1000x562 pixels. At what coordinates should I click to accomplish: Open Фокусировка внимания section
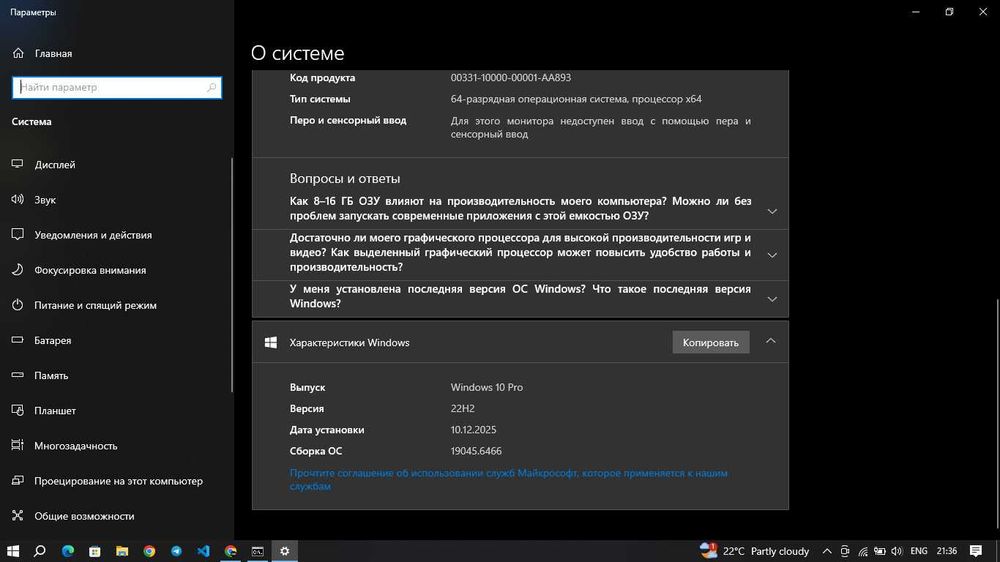(117, 270)
